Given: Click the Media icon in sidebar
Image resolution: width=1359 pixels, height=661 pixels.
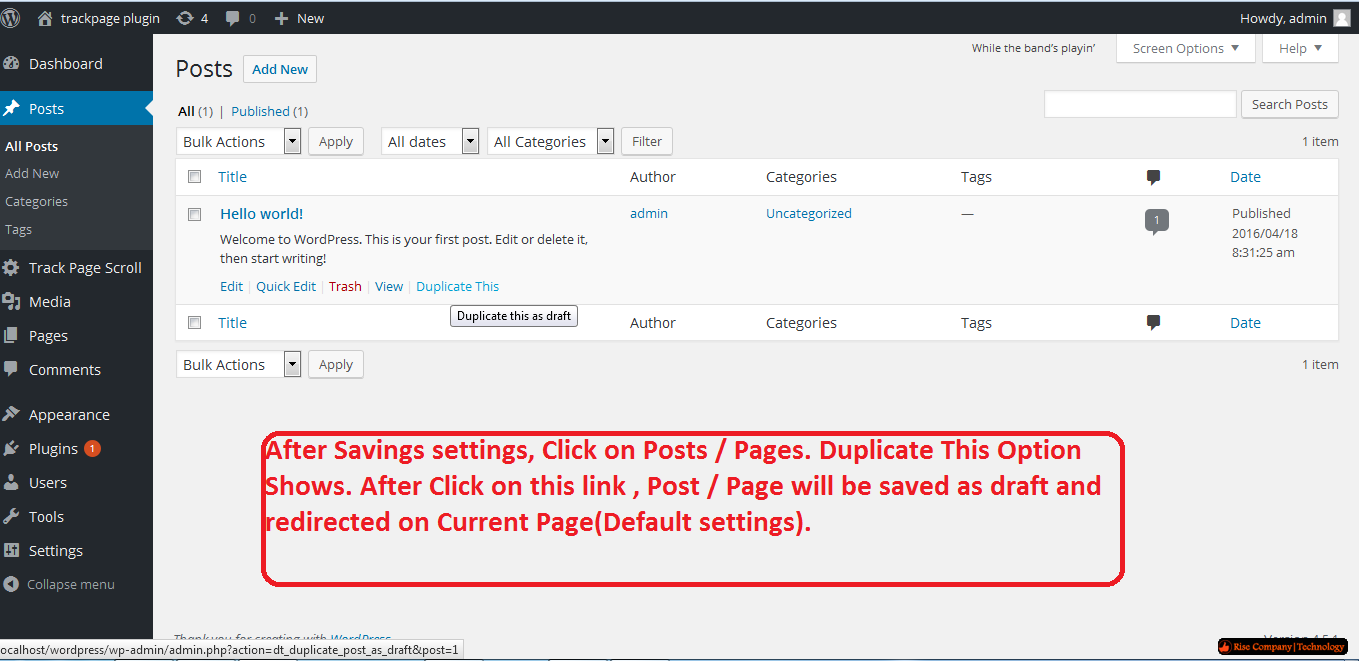Looking at the screenshot, I should 12,302.
